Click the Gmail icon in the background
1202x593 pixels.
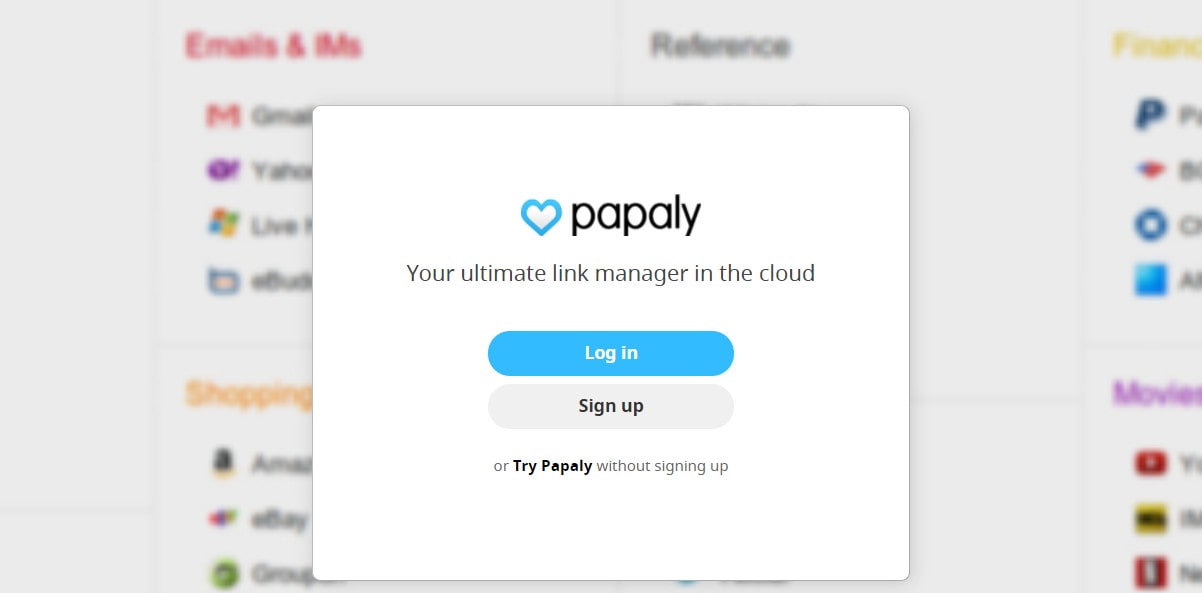[x=223, y=116]
